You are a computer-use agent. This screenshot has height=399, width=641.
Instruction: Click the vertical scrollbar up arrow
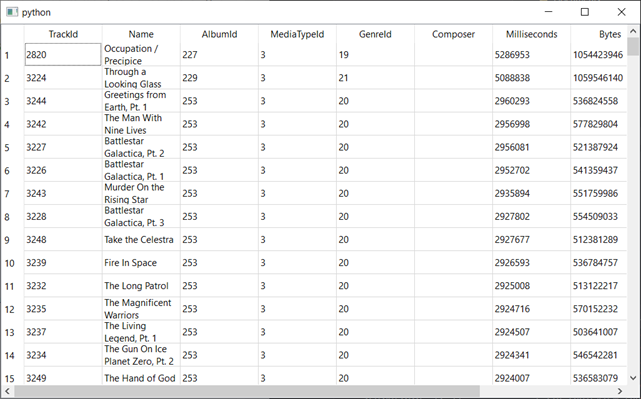click(x=633, y=31)
